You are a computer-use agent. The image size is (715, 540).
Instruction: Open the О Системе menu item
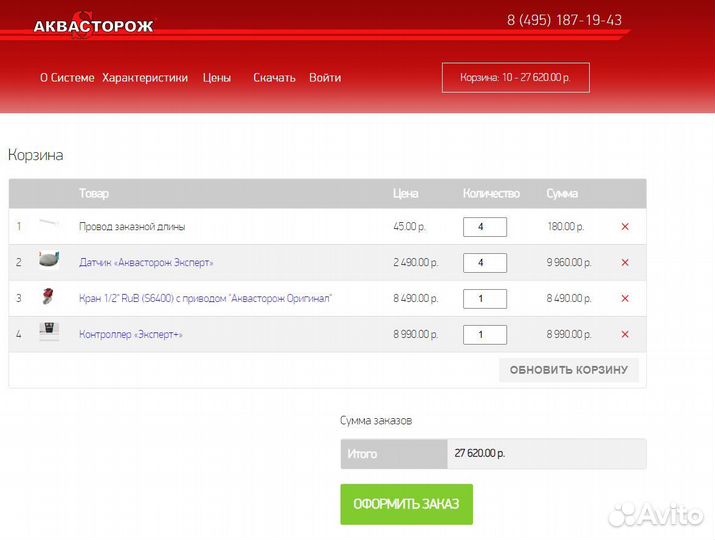point(67,78)
